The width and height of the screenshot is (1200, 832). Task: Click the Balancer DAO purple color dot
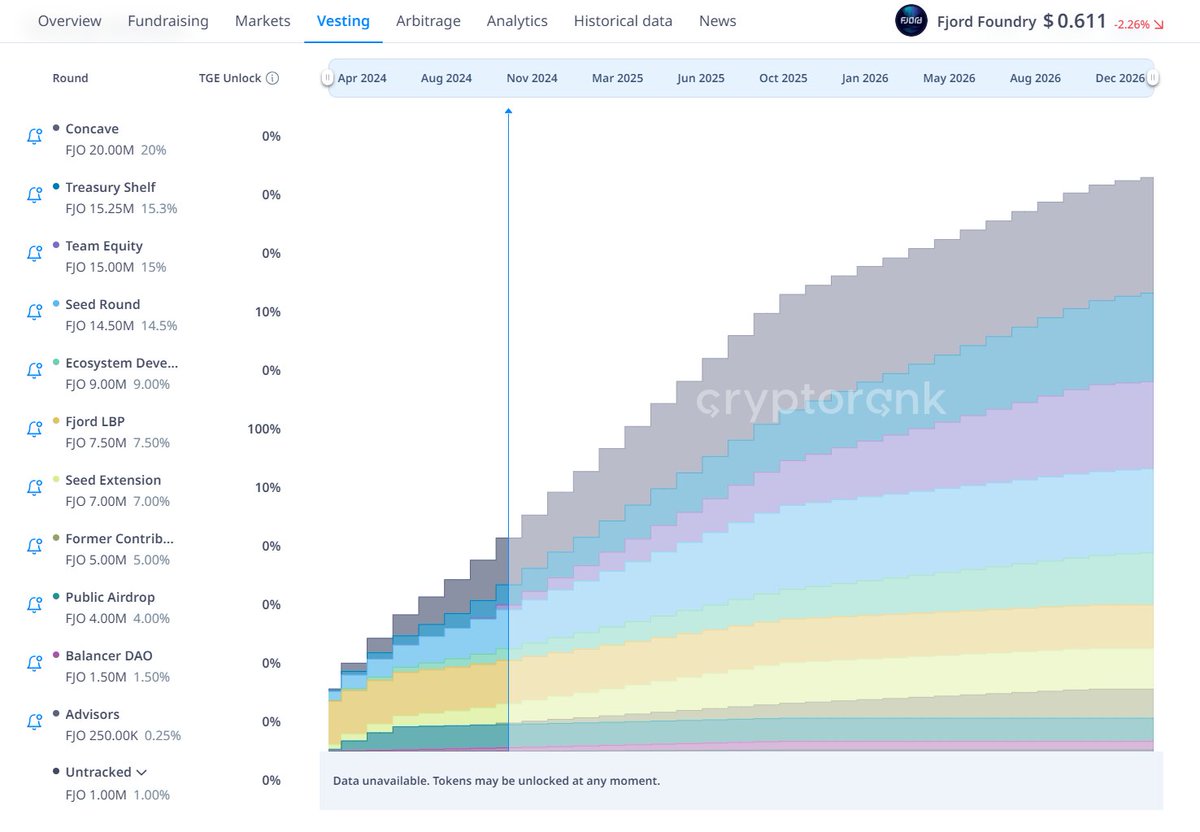(56, 655)
